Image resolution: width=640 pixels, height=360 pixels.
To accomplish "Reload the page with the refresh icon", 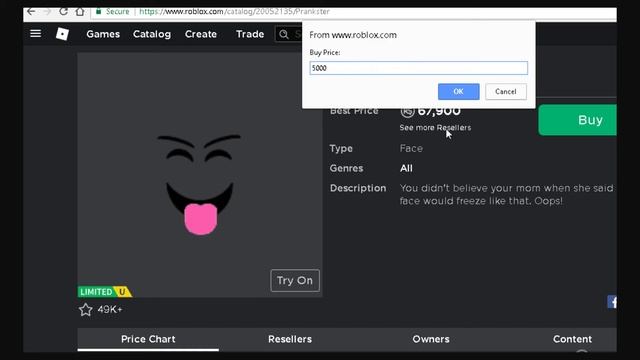I will point(63,11).
